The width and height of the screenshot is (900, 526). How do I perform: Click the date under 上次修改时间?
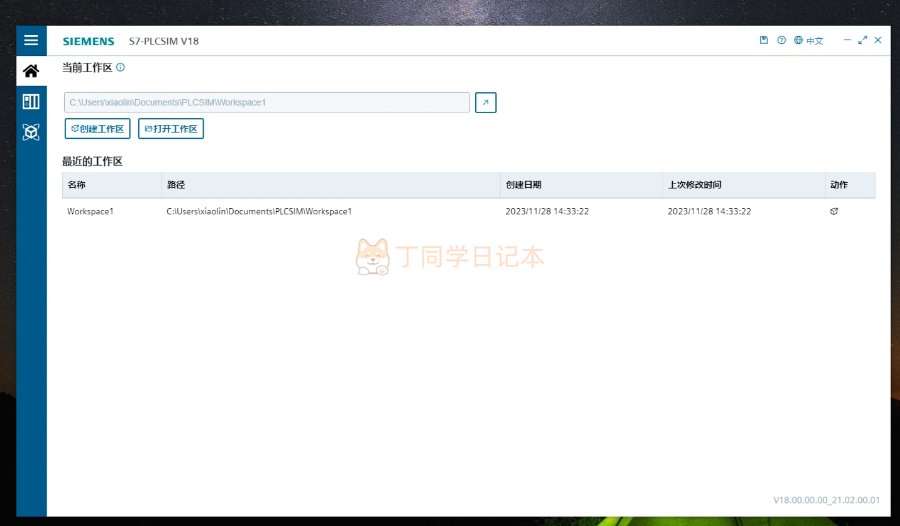[709, 211]
